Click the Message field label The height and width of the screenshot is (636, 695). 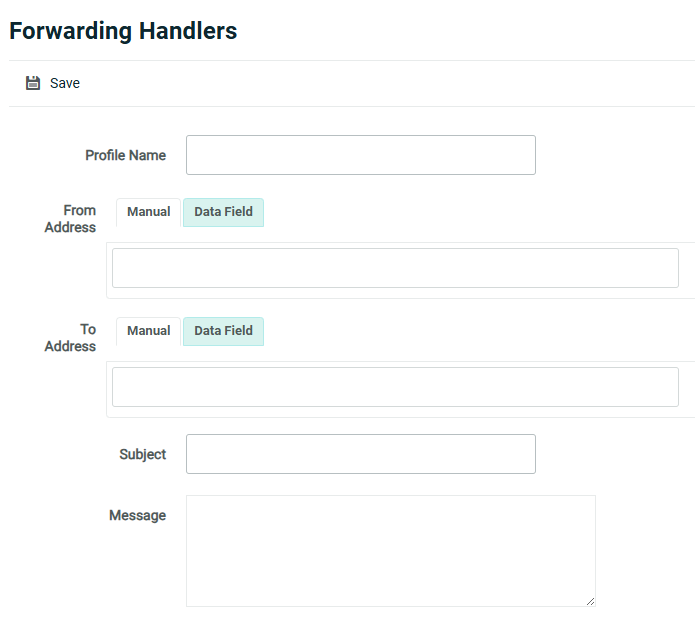tap(137, 516)
